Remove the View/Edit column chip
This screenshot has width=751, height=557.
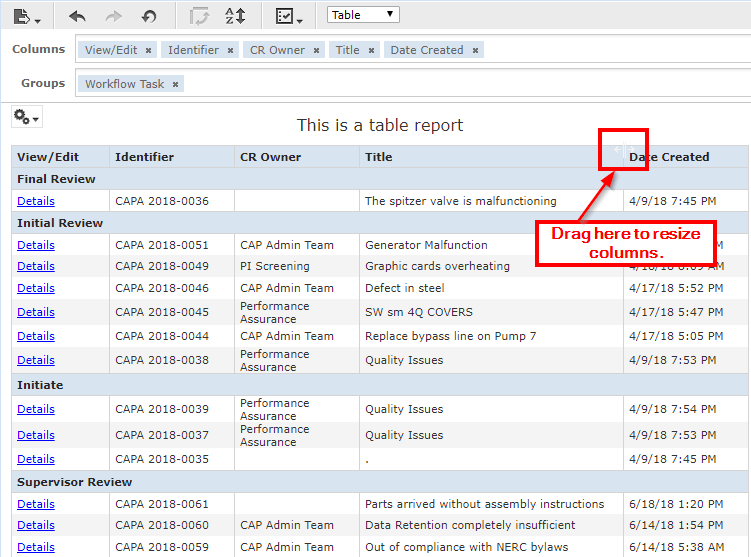pyautogui.click(x=148, y=50)
